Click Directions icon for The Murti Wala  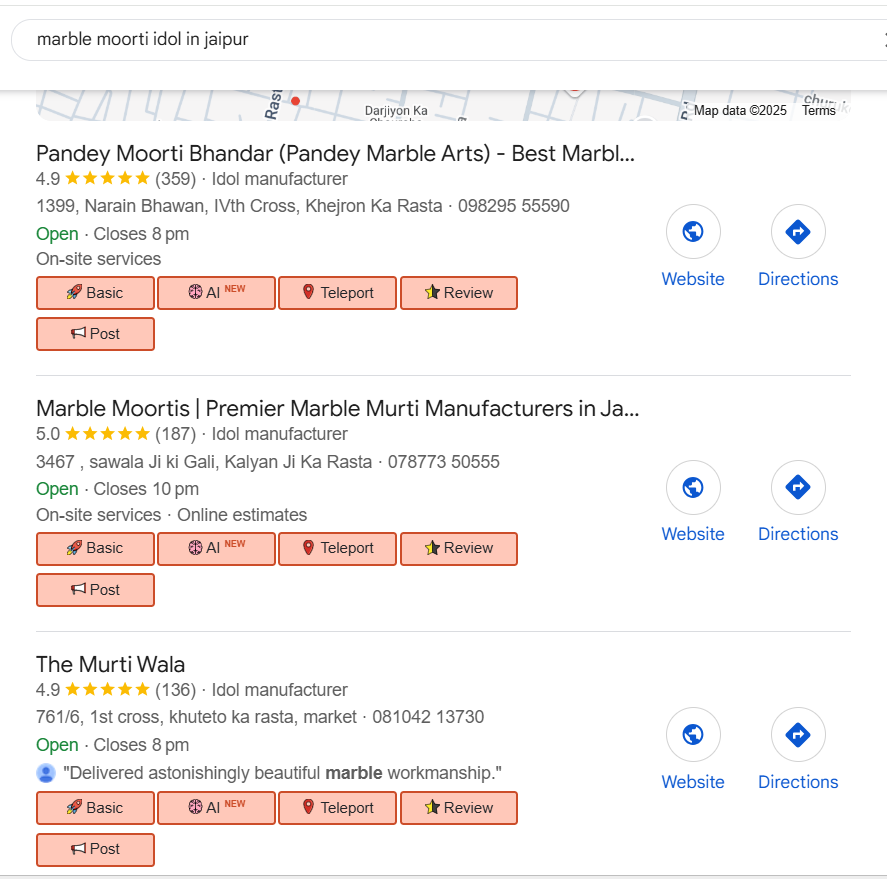[798, 735]
